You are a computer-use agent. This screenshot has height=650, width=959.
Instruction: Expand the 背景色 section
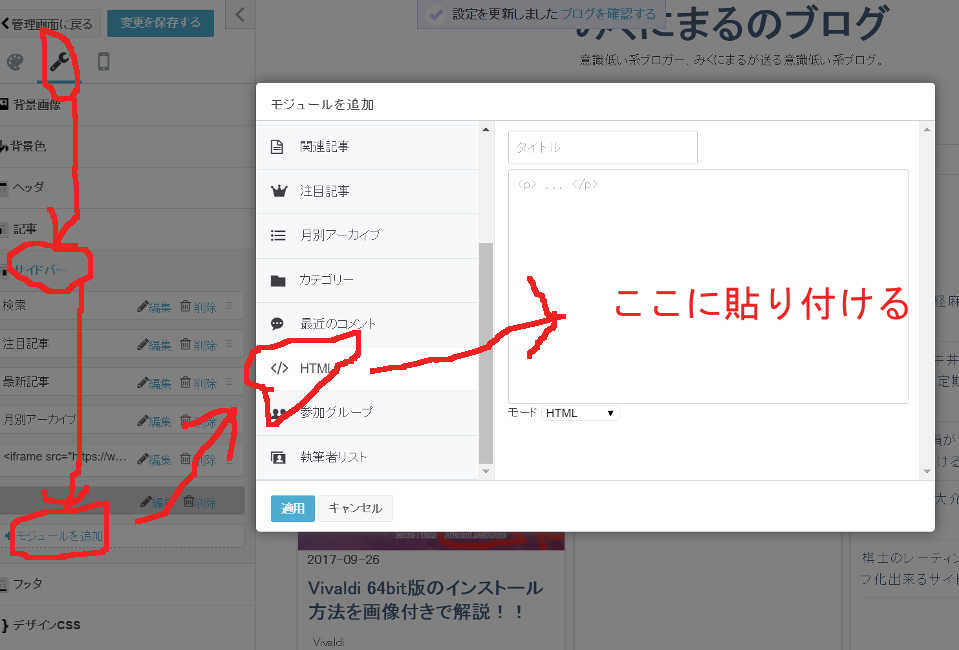coord(127,146)
